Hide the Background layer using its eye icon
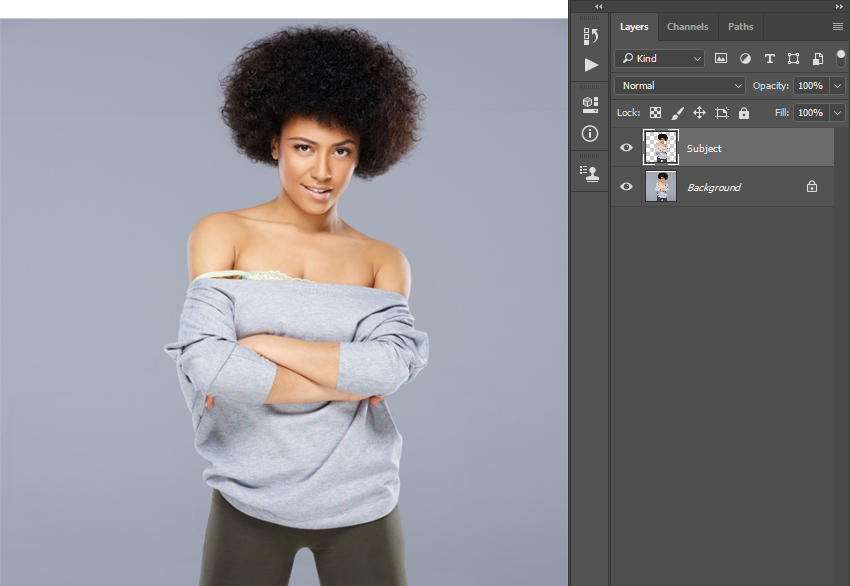 coord(627,187)
